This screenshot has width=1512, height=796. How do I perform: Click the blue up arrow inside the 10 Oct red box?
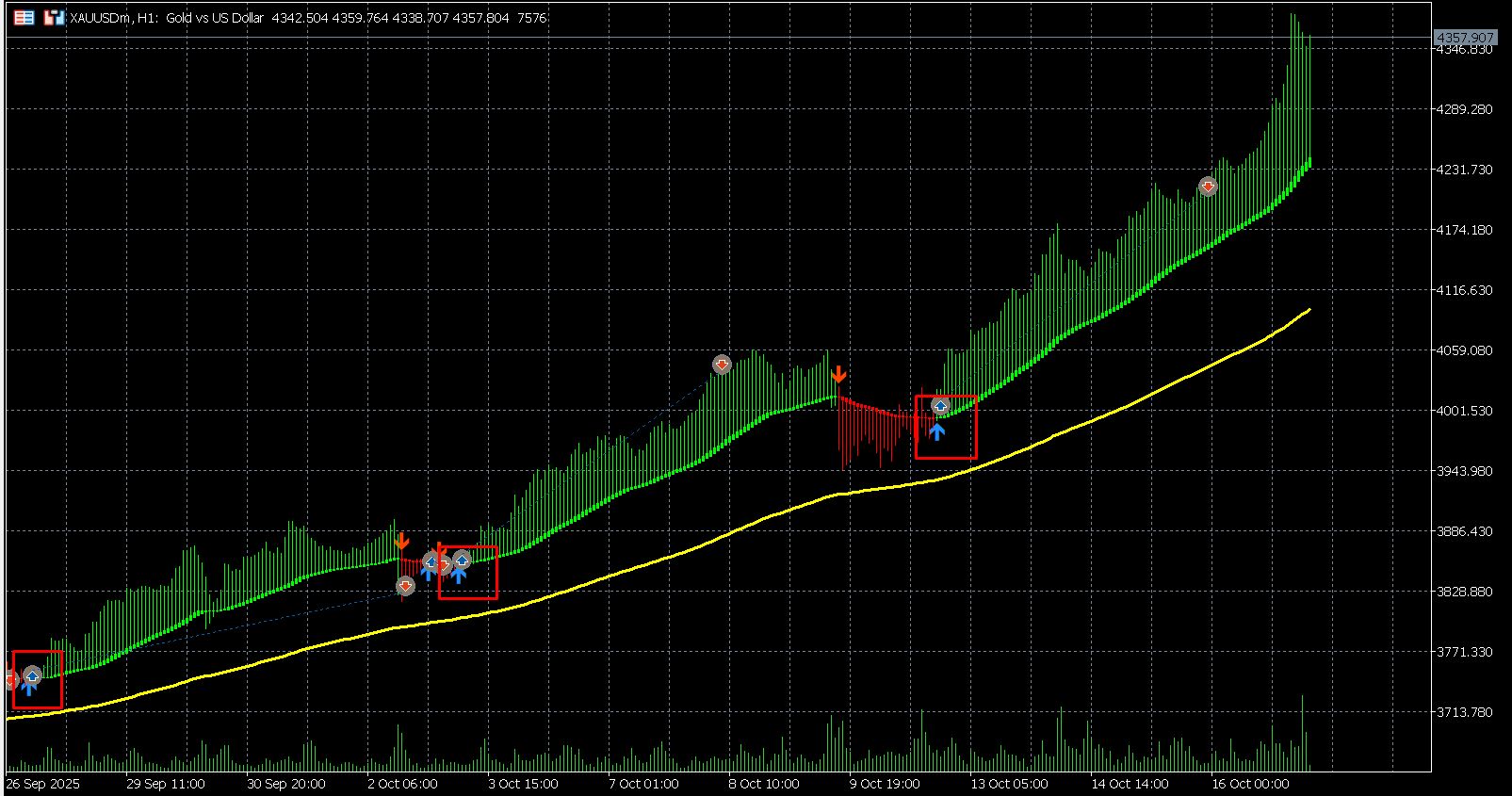pyautogui.click(x=936, y=431)
